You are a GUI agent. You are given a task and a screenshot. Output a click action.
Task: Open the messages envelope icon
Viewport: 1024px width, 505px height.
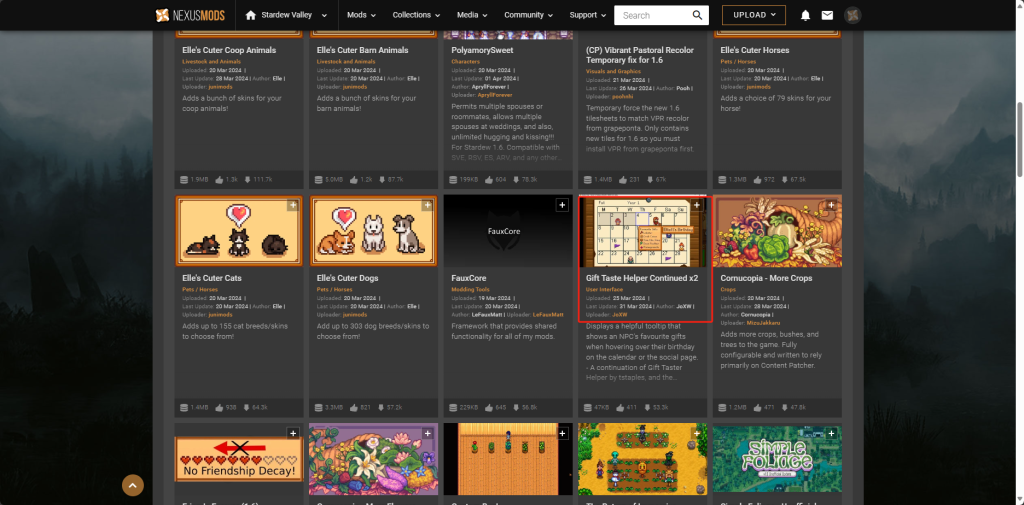827,15
